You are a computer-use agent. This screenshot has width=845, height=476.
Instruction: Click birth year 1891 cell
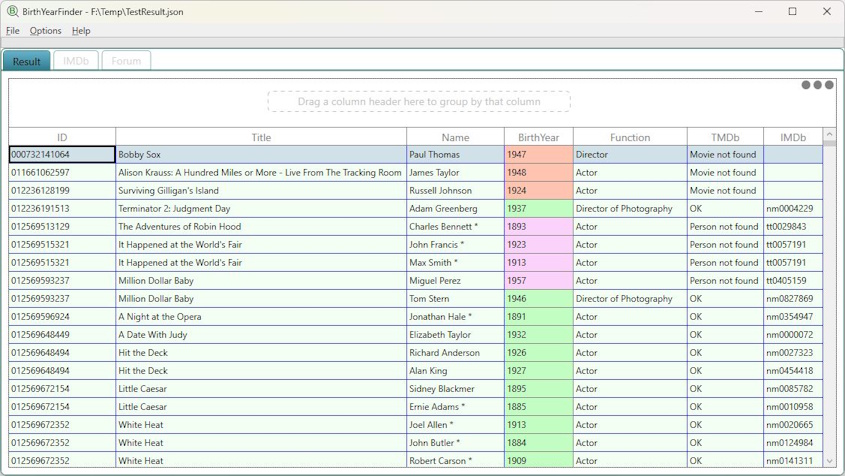pyautogui.click(x=539, y=316)
